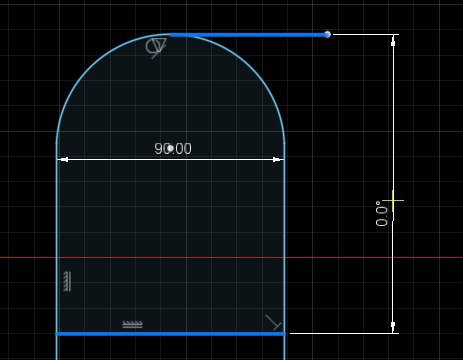Select the tangent constraint icon near the arc top

(156, 48)
